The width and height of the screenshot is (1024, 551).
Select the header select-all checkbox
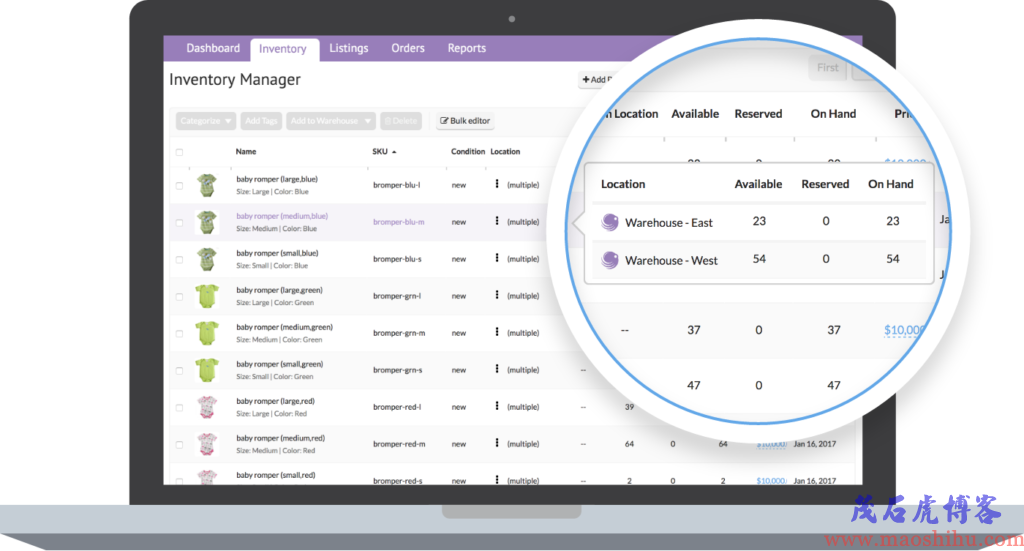coord(180,152)
